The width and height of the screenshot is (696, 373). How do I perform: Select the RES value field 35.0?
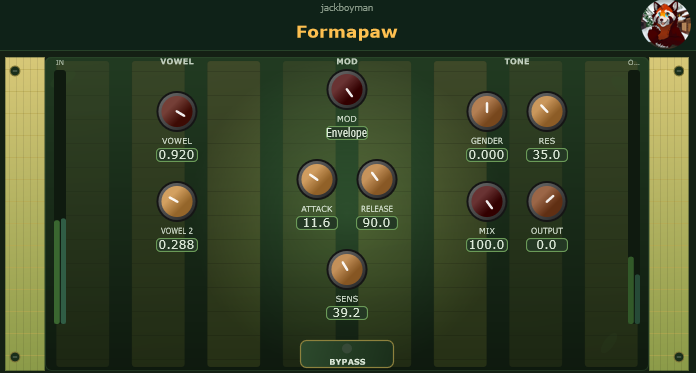546,155
